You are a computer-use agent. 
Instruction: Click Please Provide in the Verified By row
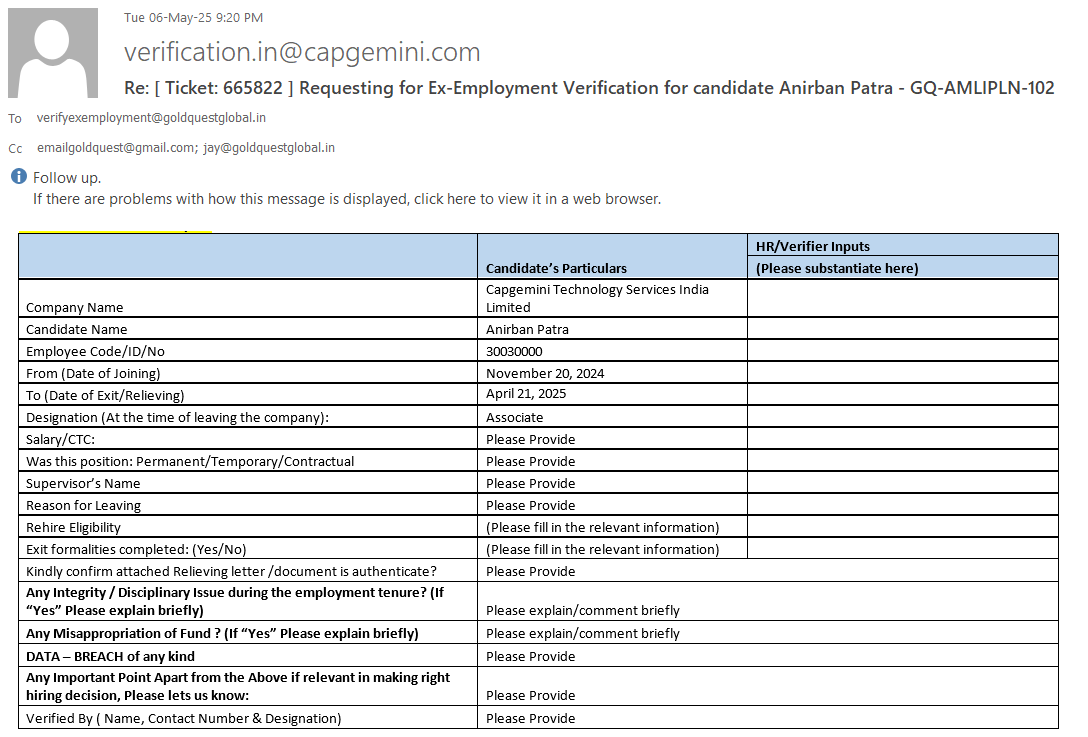(x=530, y=719)
